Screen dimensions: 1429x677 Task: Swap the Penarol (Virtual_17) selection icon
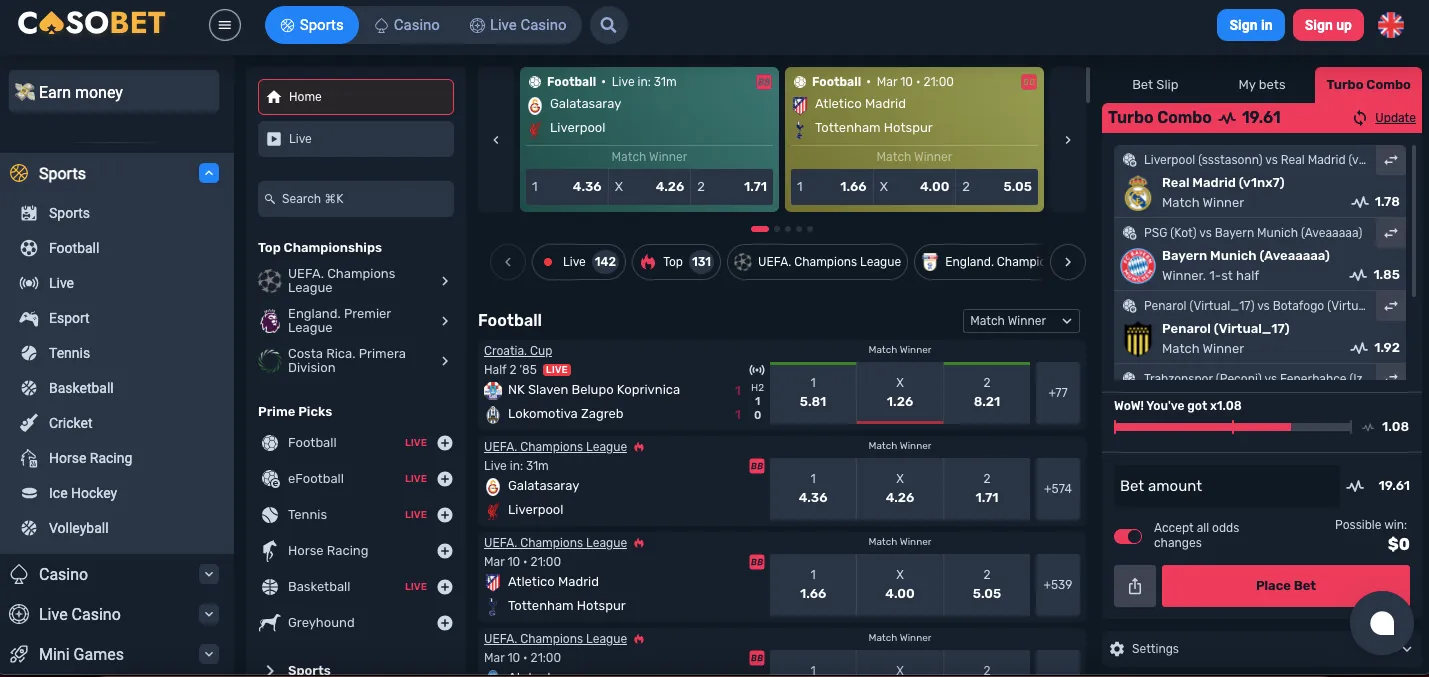1390,305
